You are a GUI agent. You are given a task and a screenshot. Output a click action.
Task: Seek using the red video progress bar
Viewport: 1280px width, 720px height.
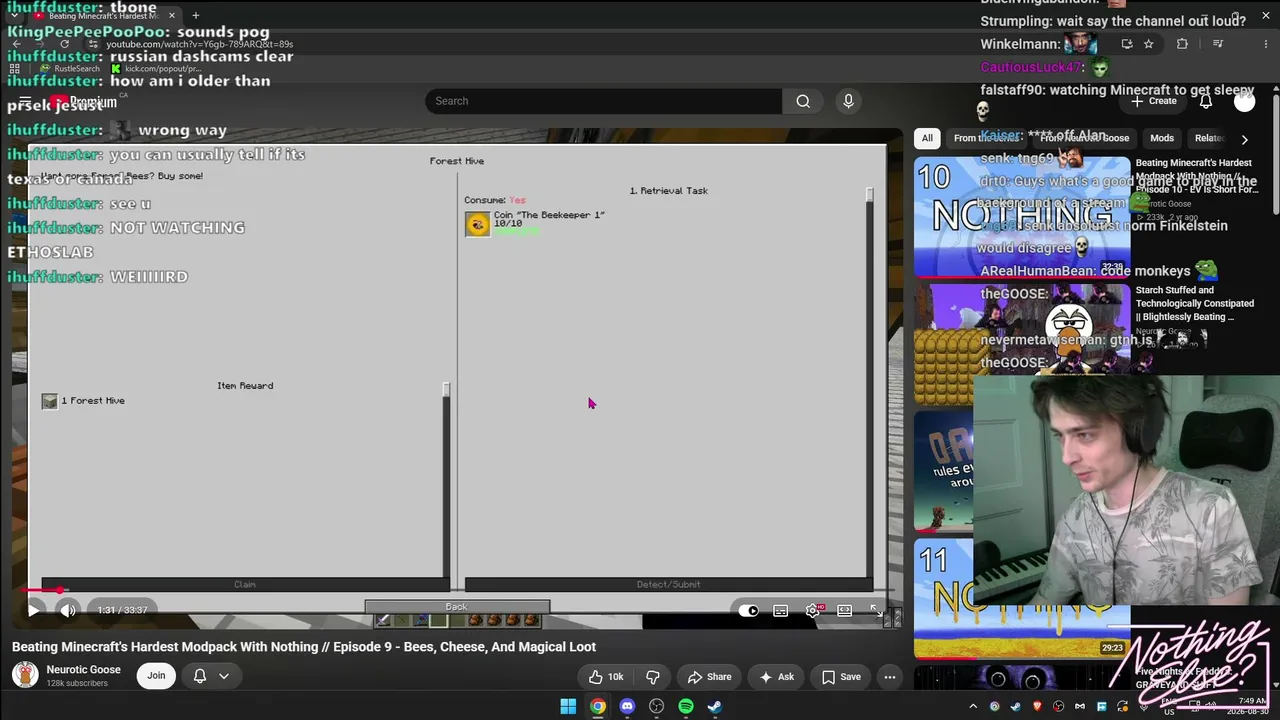tap(456, 590)
